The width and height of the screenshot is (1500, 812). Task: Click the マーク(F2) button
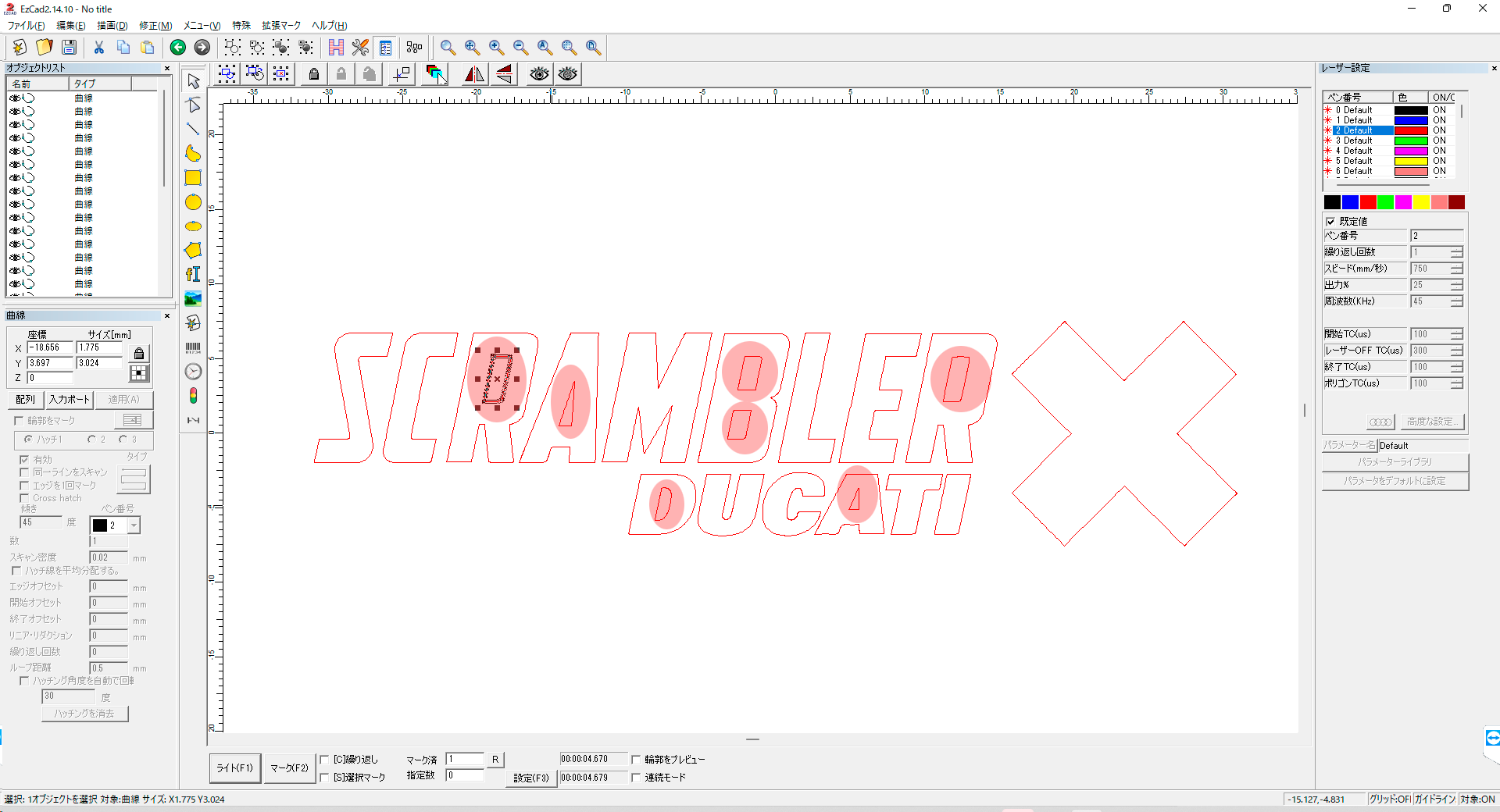289,768
